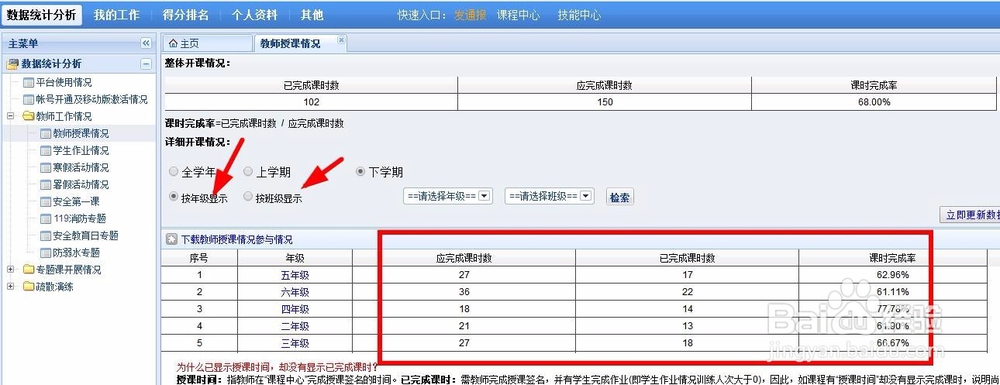Switch to the 教师授课情况 tab

tap(299, 43)
